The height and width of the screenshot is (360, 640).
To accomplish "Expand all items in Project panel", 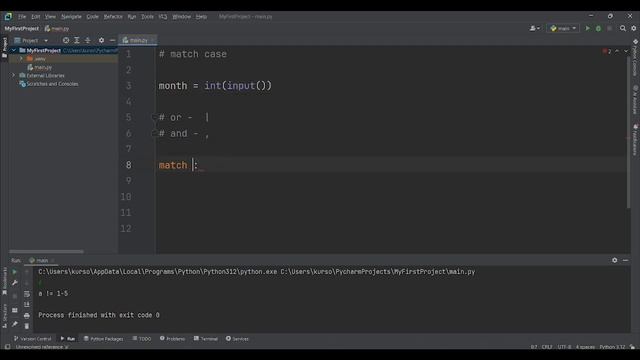I will point(76,40).
